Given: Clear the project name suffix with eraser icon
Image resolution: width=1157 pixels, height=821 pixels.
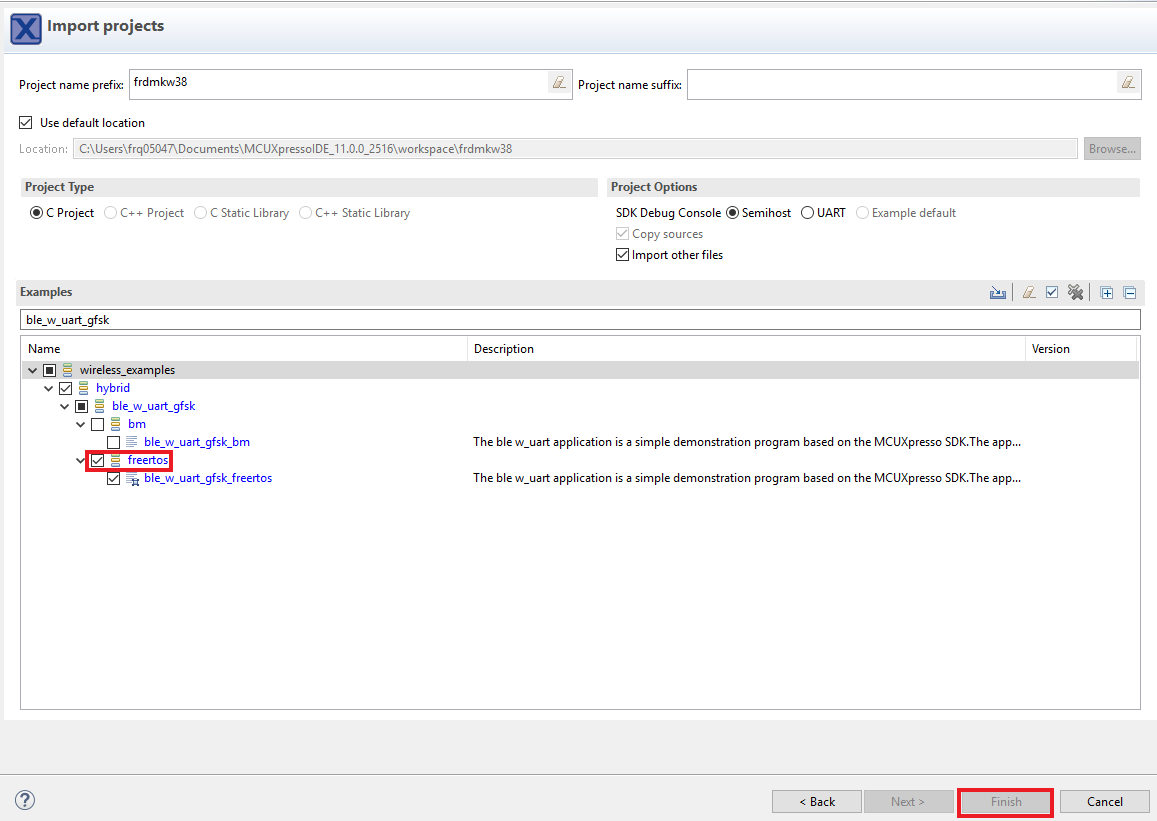Looking at the screenshot, I should 1128,83.
